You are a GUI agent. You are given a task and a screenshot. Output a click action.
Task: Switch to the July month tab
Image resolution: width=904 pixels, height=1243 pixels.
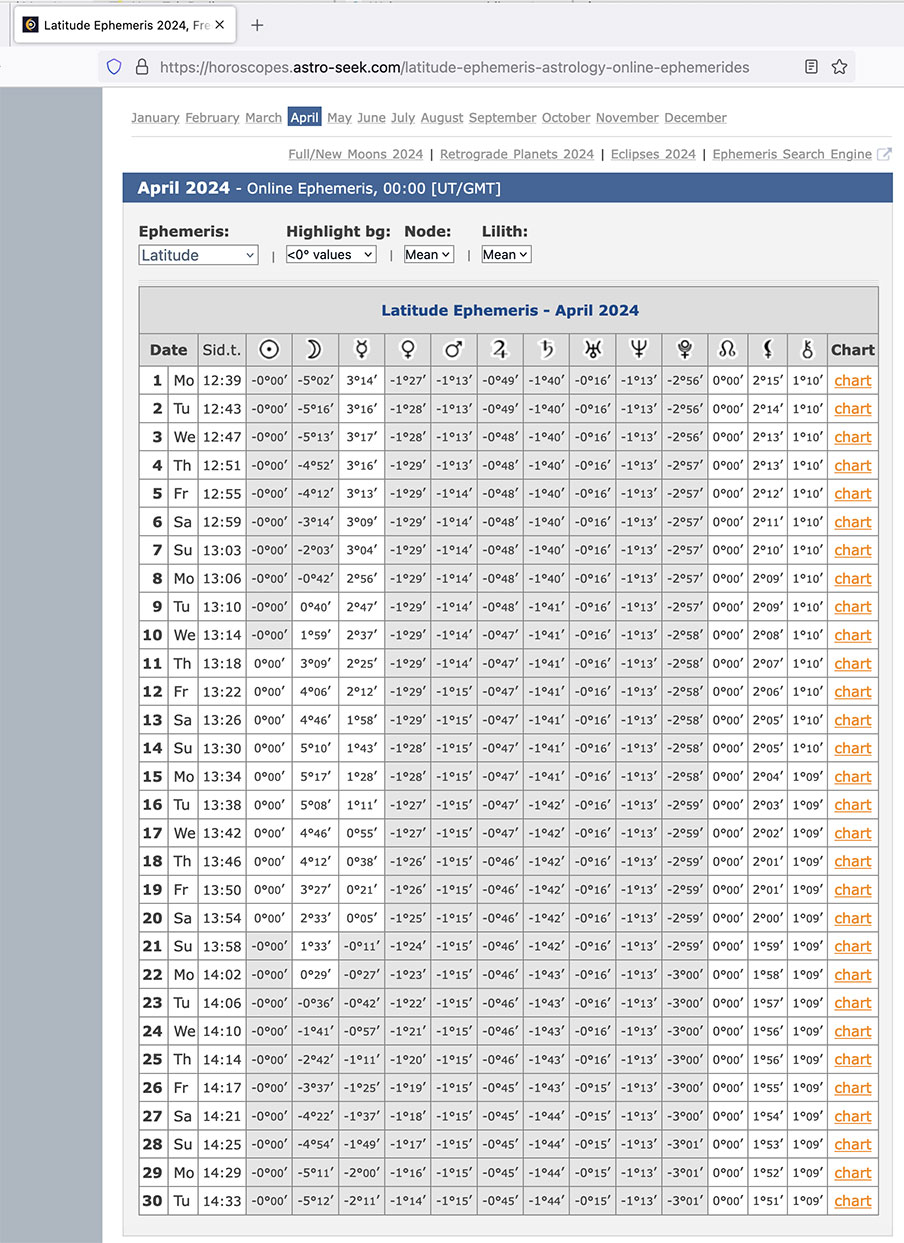coord(403,118)
